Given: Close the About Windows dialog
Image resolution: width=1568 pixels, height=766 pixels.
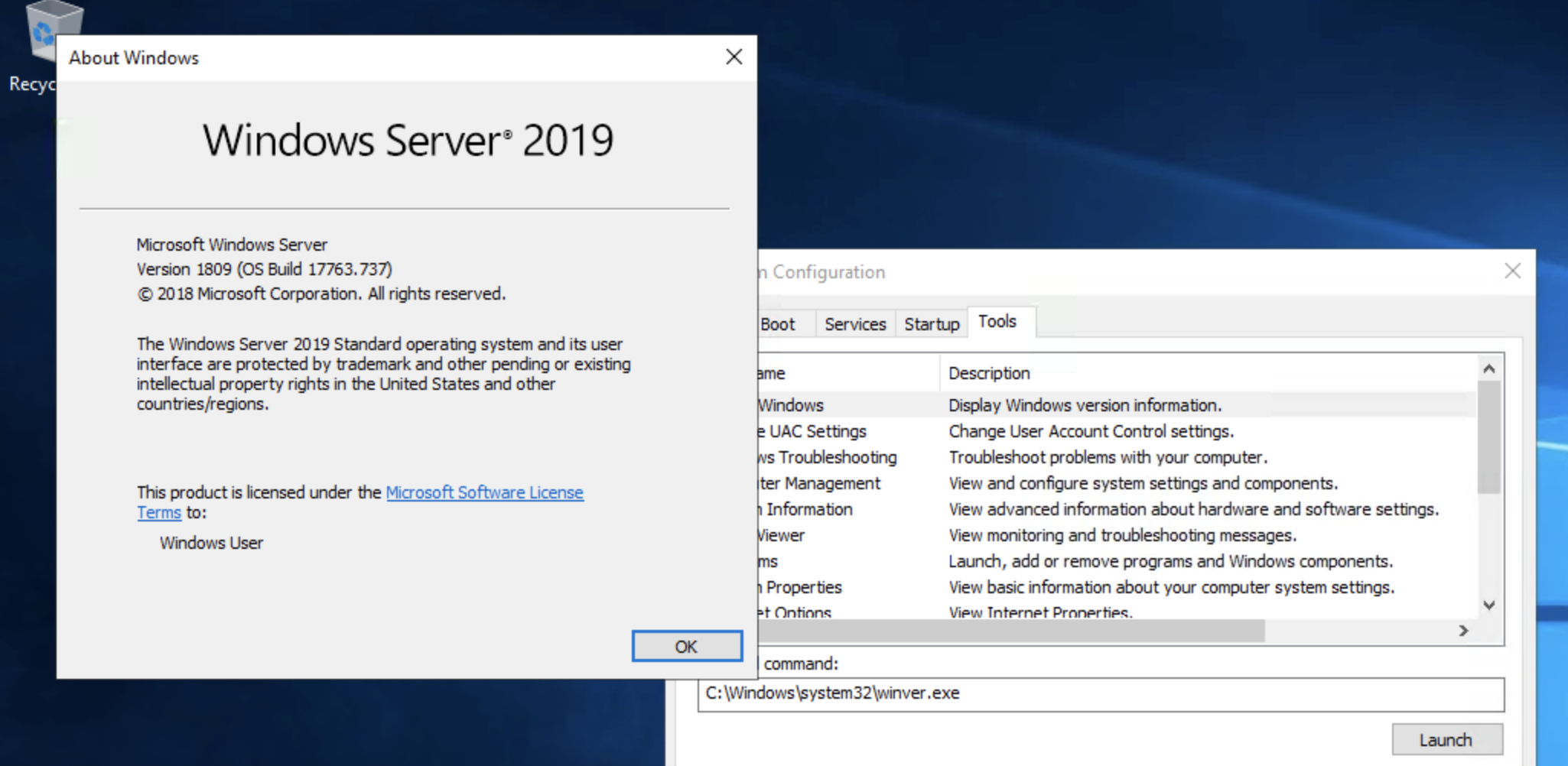Looking at the screenshot, I should click(734, 57).
